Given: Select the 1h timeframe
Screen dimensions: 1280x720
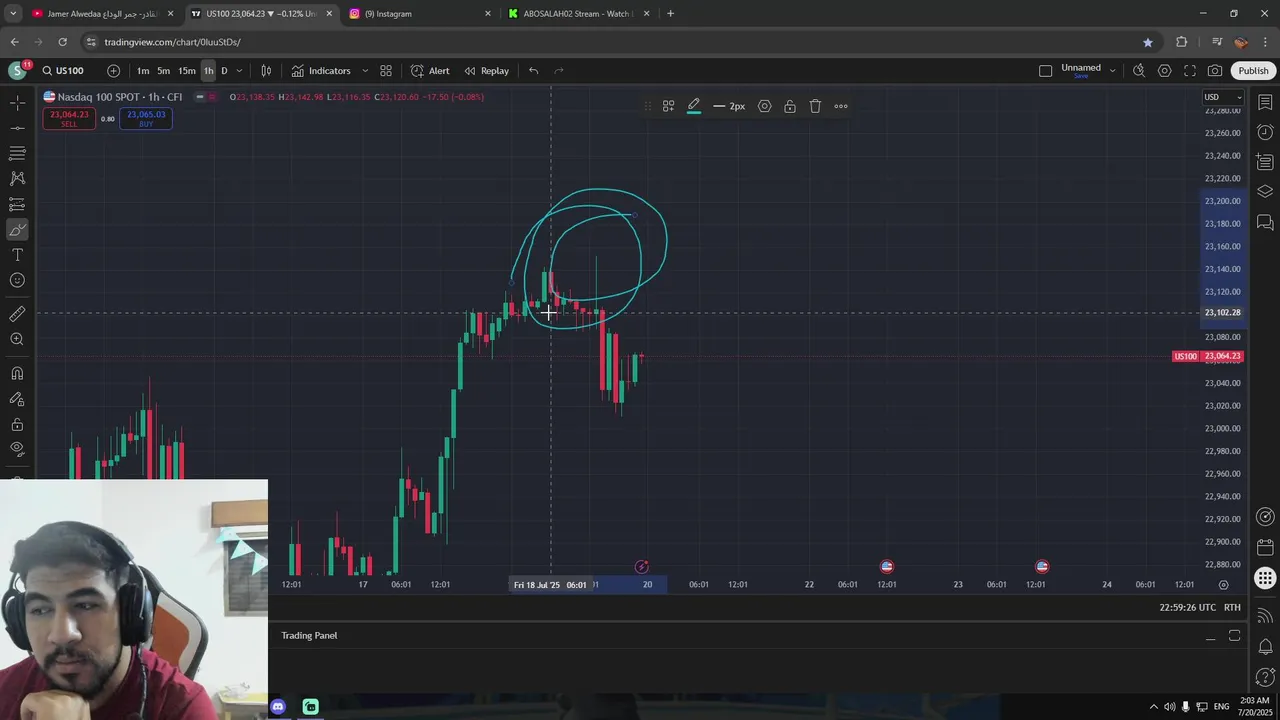Looking at the screenshot, I should [x=208, y=71].
